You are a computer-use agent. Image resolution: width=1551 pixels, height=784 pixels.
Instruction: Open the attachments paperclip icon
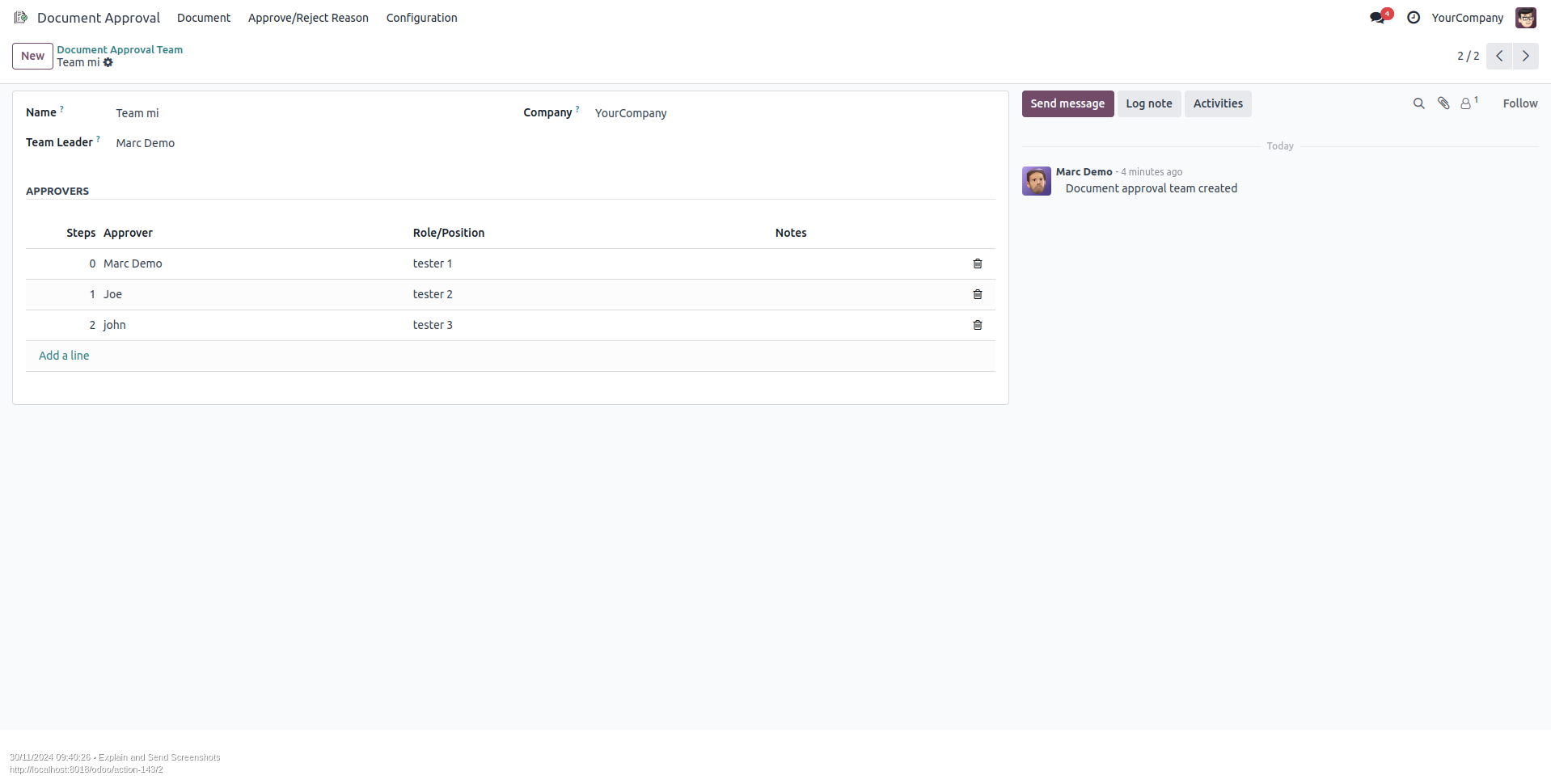(1443, 103)
